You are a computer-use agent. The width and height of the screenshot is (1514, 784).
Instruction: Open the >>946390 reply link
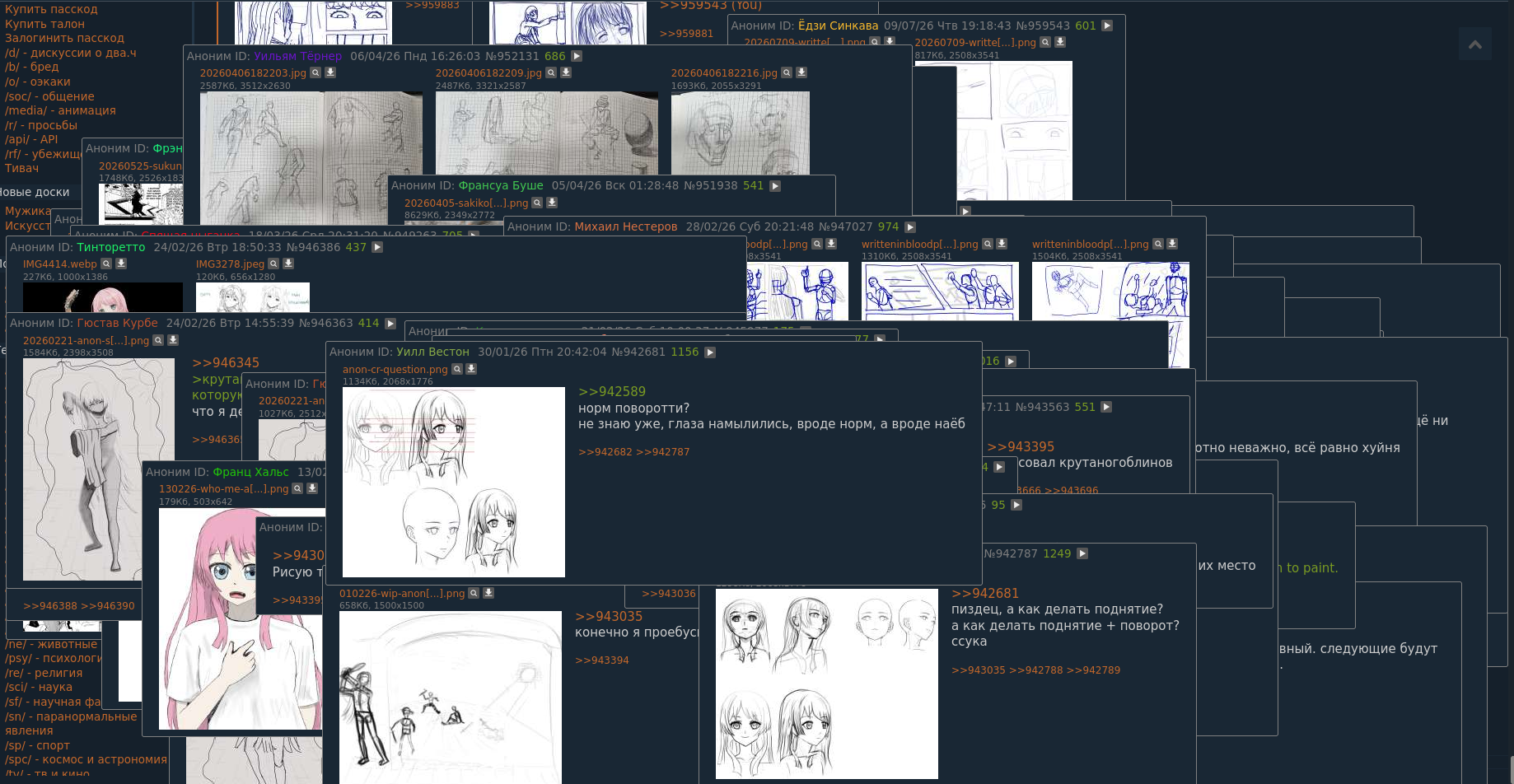point(108,606)
